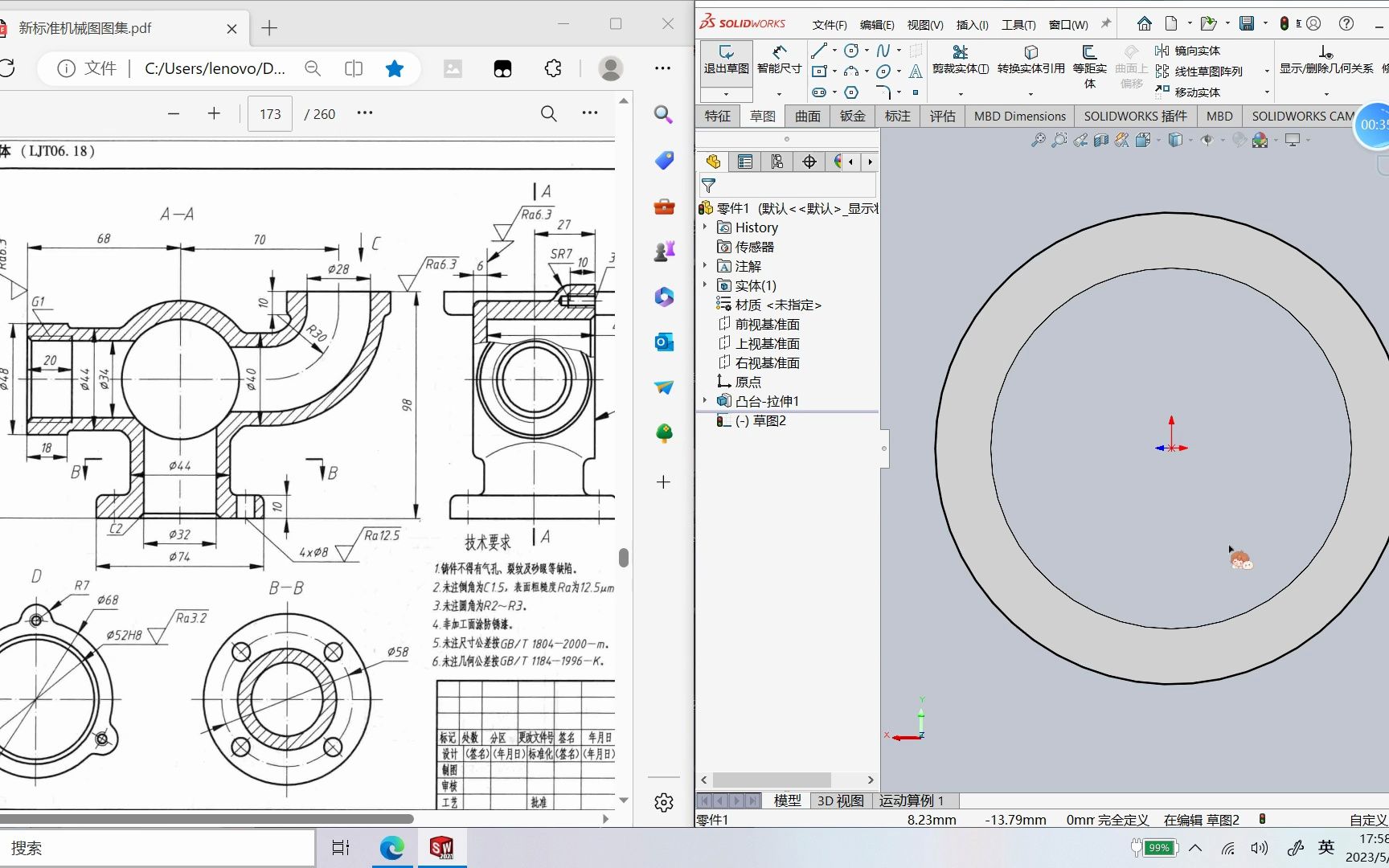Click Convert Entities (转换实体引用) tool
1389x868 pixels.
point(1031,60)
